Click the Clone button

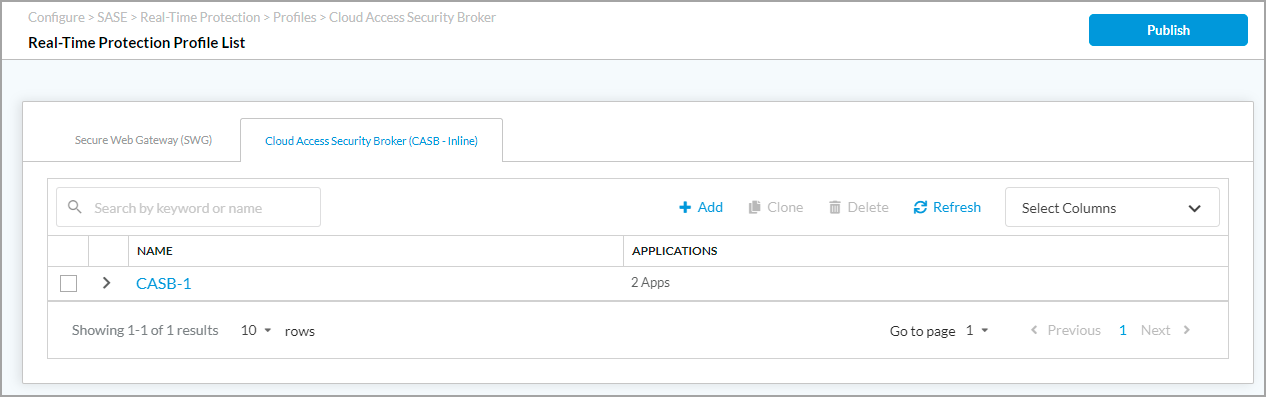776,207
